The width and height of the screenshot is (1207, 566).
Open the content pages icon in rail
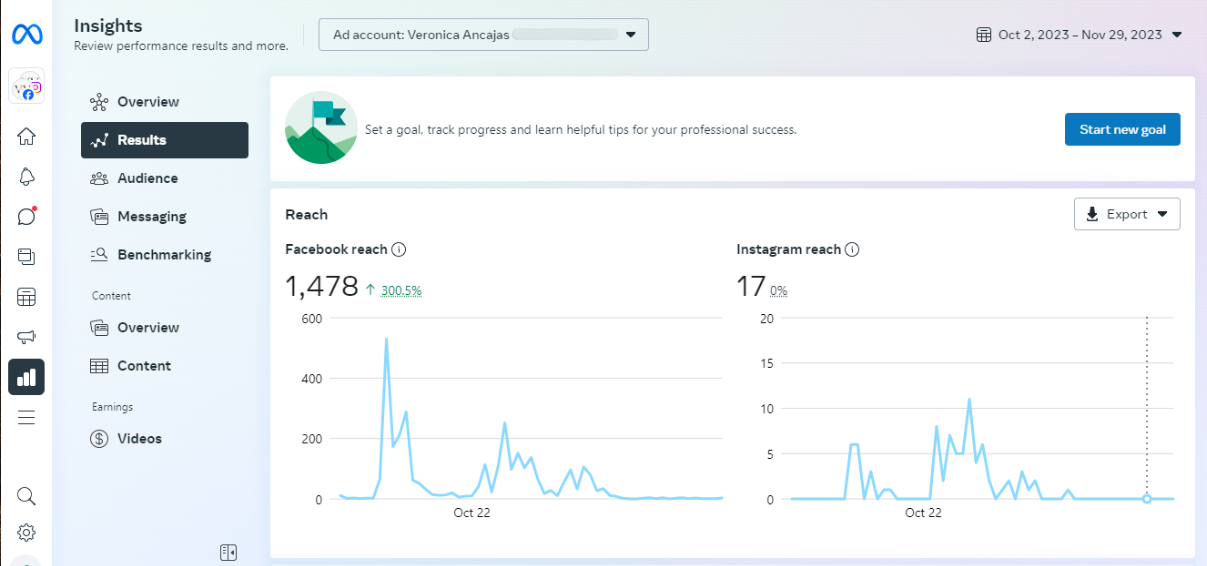point(27,257)
